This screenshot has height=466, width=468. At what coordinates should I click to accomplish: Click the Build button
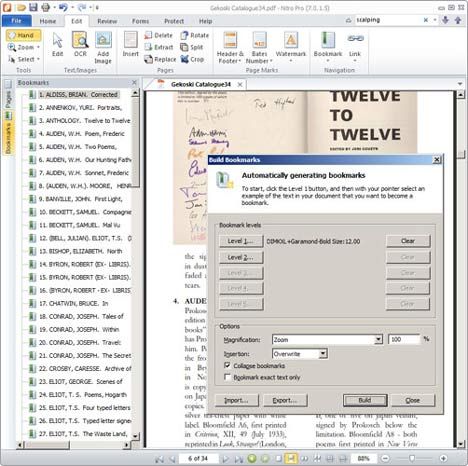[x=365, y=400]
